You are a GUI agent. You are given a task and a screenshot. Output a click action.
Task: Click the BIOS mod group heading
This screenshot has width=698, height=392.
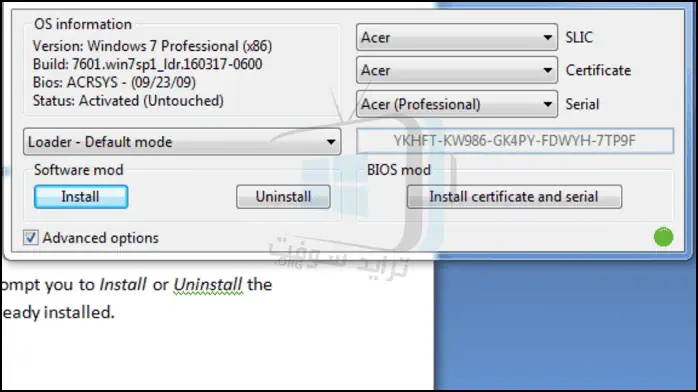pos(399,170)
